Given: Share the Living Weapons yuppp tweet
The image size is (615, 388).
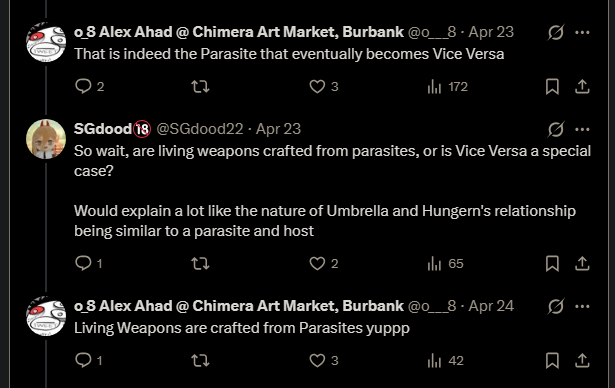Looking at the screenshot, I should [582, 360].
